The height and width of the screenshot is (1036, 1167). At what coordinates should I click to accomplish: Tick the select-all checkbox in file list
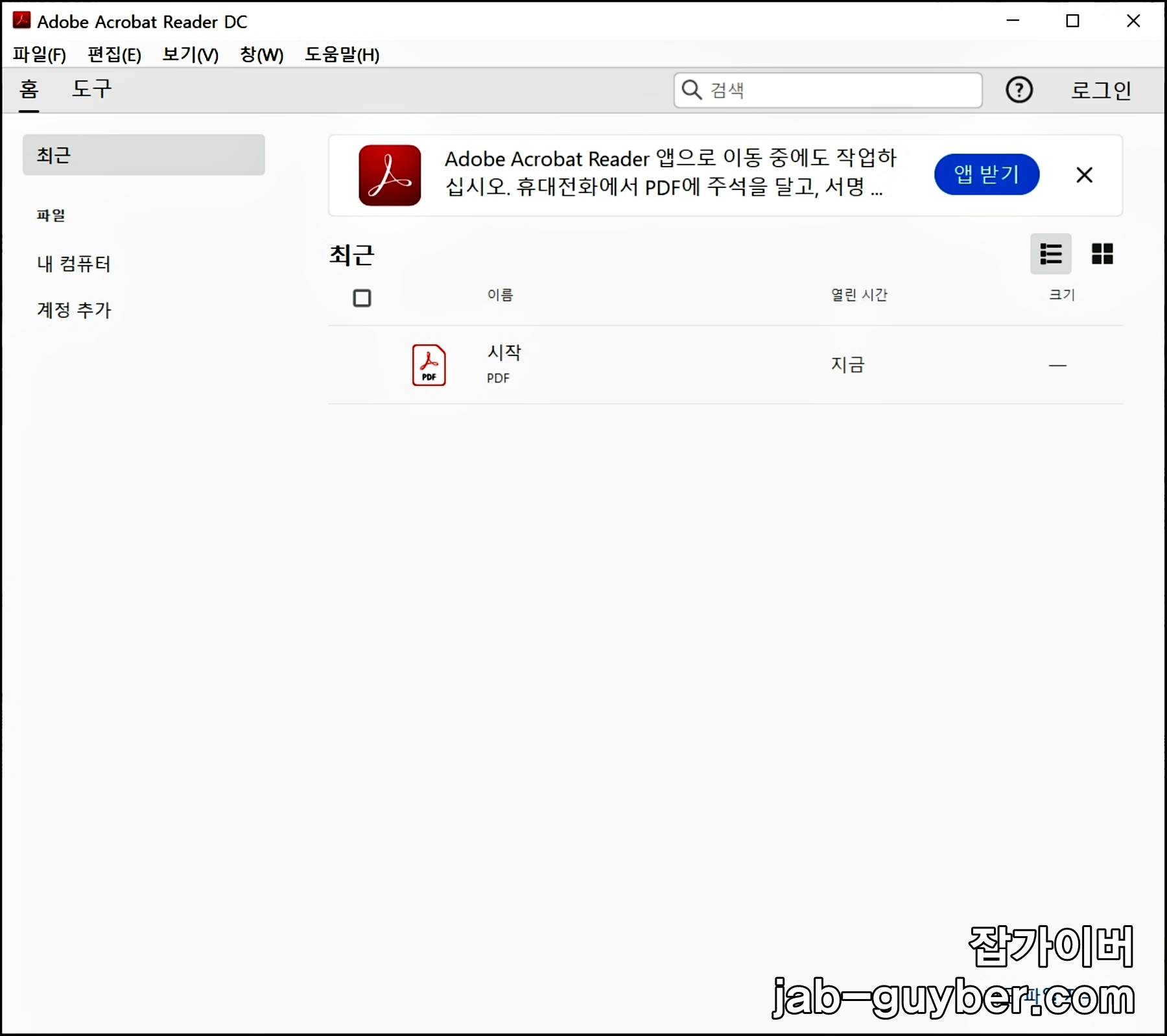tap(362, 298)
